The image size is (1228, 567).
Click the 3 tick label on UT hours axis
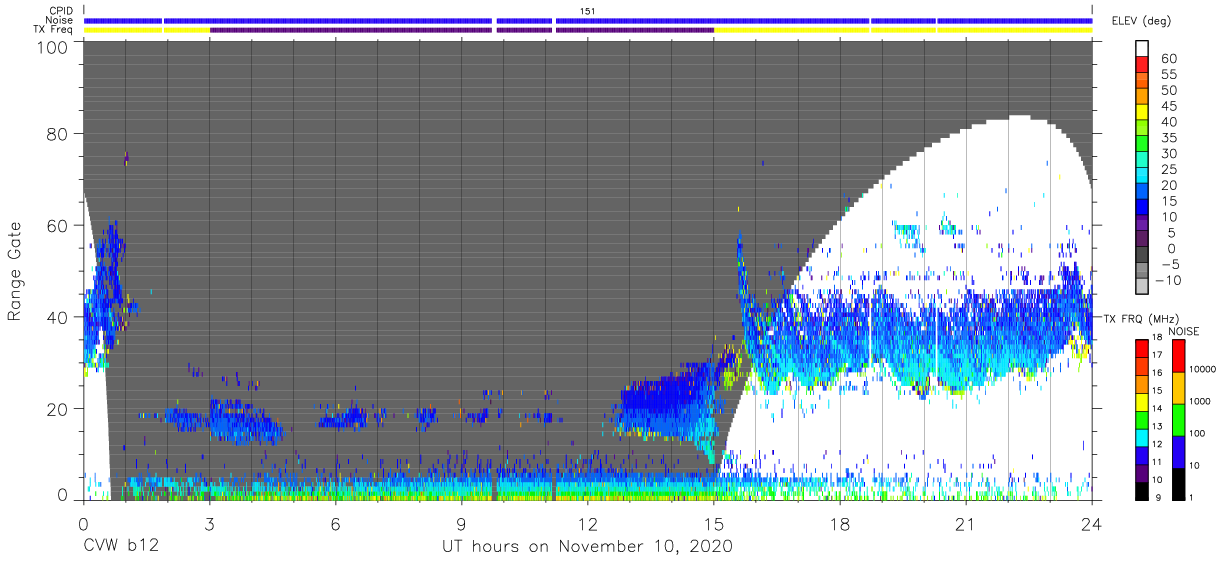209,523
